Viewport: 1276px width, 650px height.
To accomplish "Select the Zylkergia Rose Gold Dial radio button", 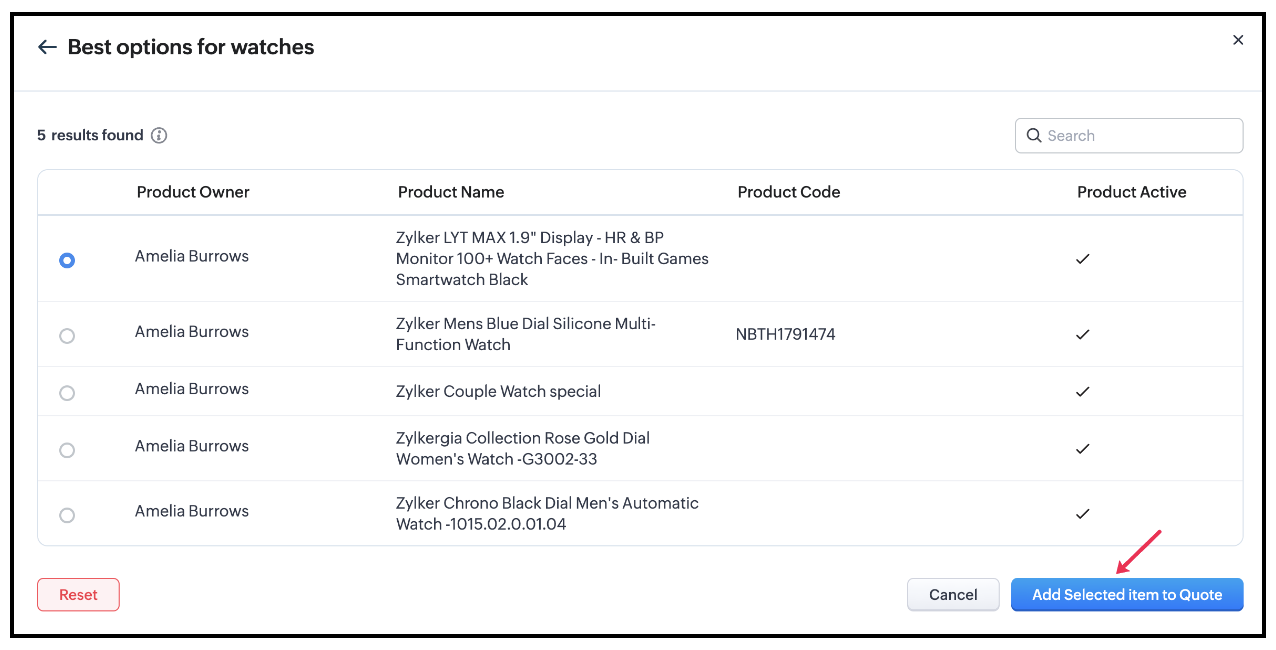I will (67, 450).
